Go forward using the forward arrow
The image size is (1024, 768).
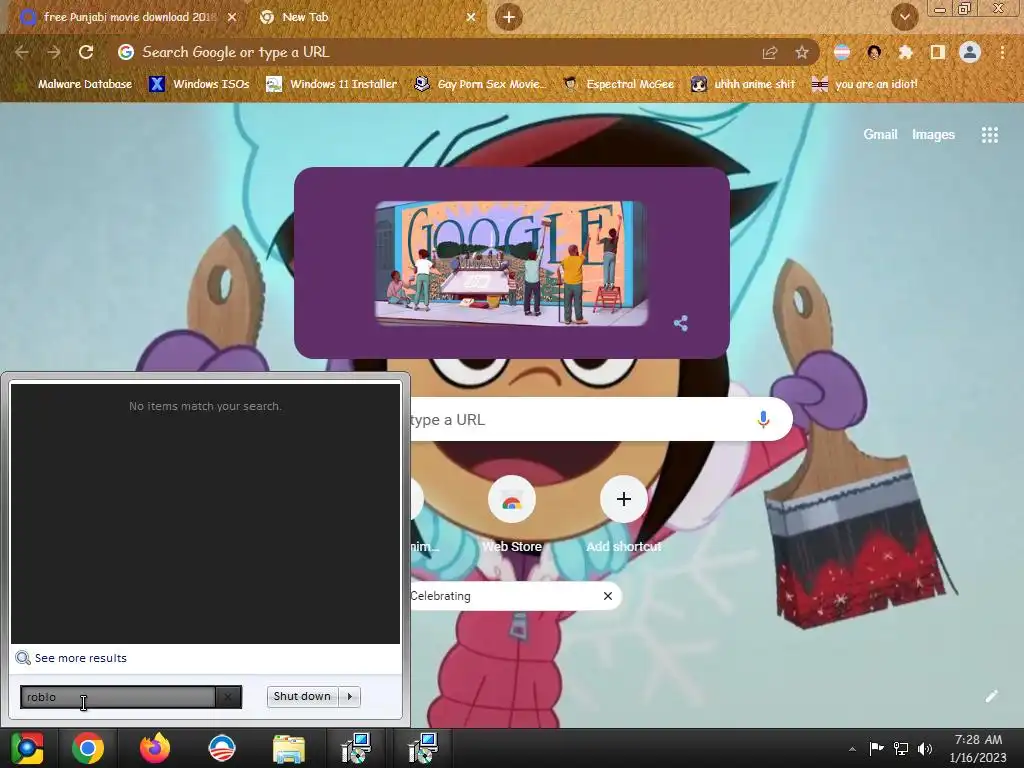point(54,52)
